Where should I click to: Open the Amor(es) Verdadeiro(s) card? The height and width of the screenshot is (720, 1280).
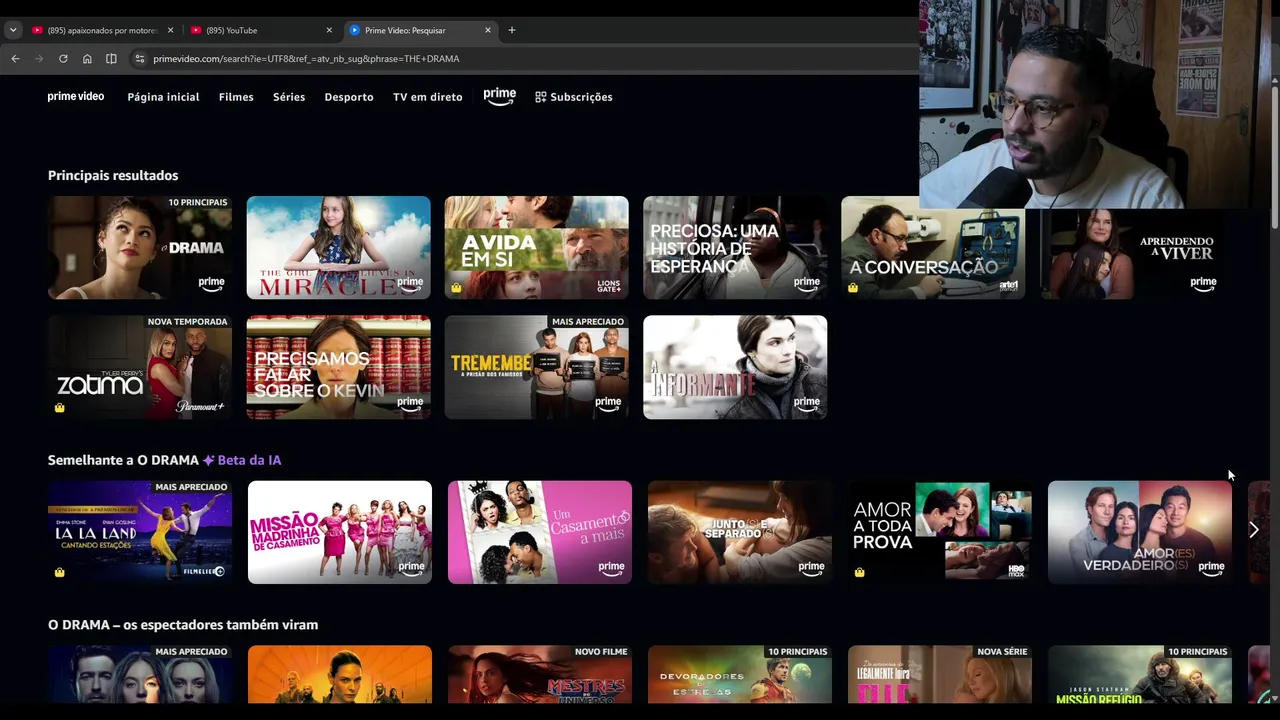(x=1140, y=532)
